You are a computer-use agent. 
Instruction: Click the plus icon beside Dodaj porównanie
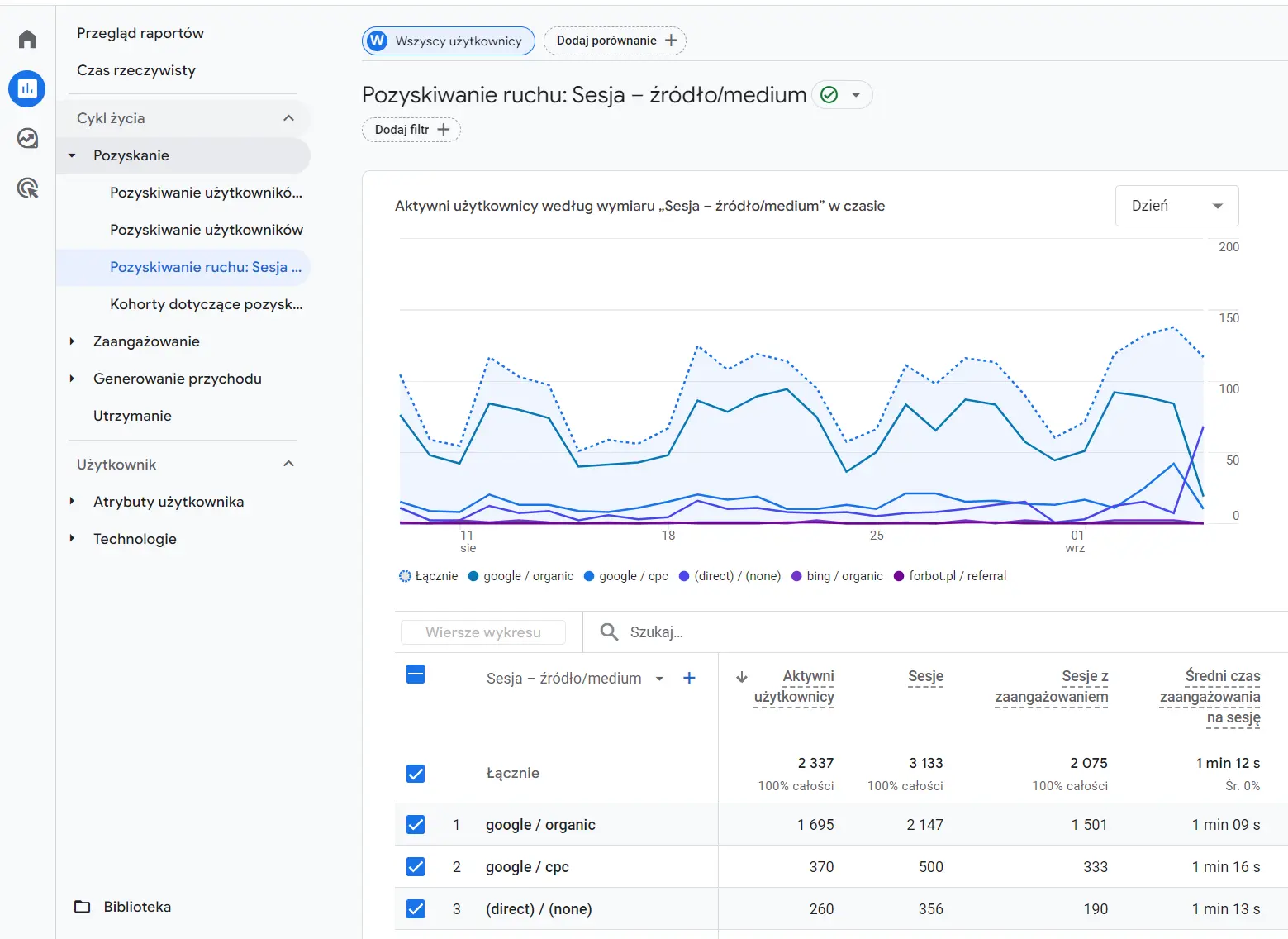(671, 41)
